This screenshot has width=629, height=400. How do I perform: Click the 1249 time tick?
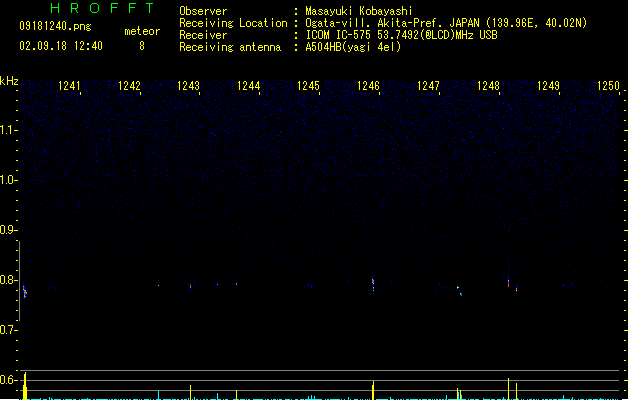548,86
